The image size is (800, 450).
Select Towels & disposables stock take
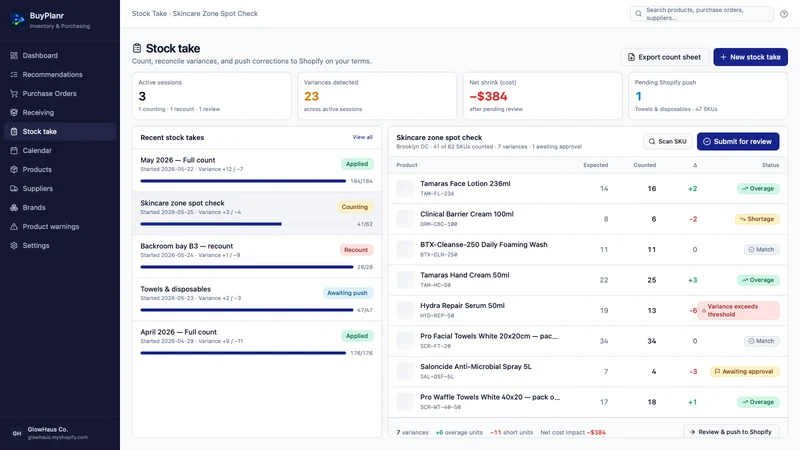click(x=257, y=299)
